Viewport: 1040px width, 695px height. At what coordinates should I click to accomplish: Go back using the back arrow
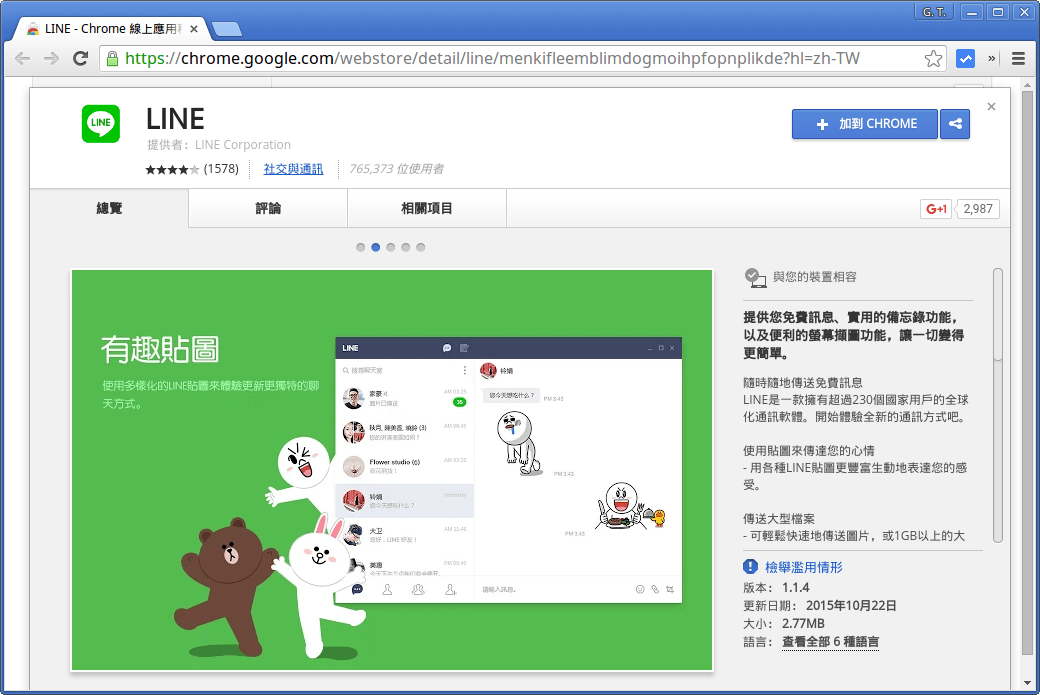[23, 59]
